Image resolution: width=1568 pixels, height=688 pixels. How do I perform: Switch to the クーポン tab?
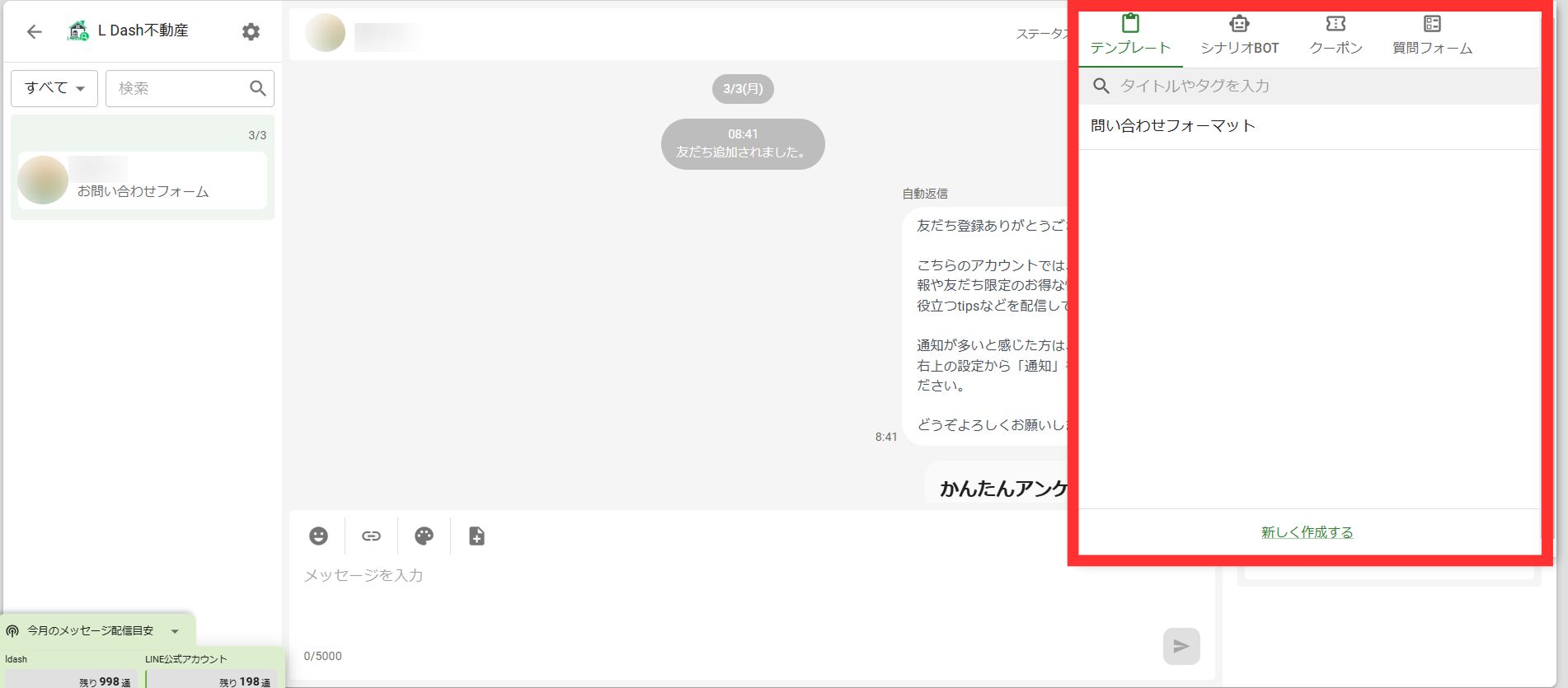[x=1336, y=37]
